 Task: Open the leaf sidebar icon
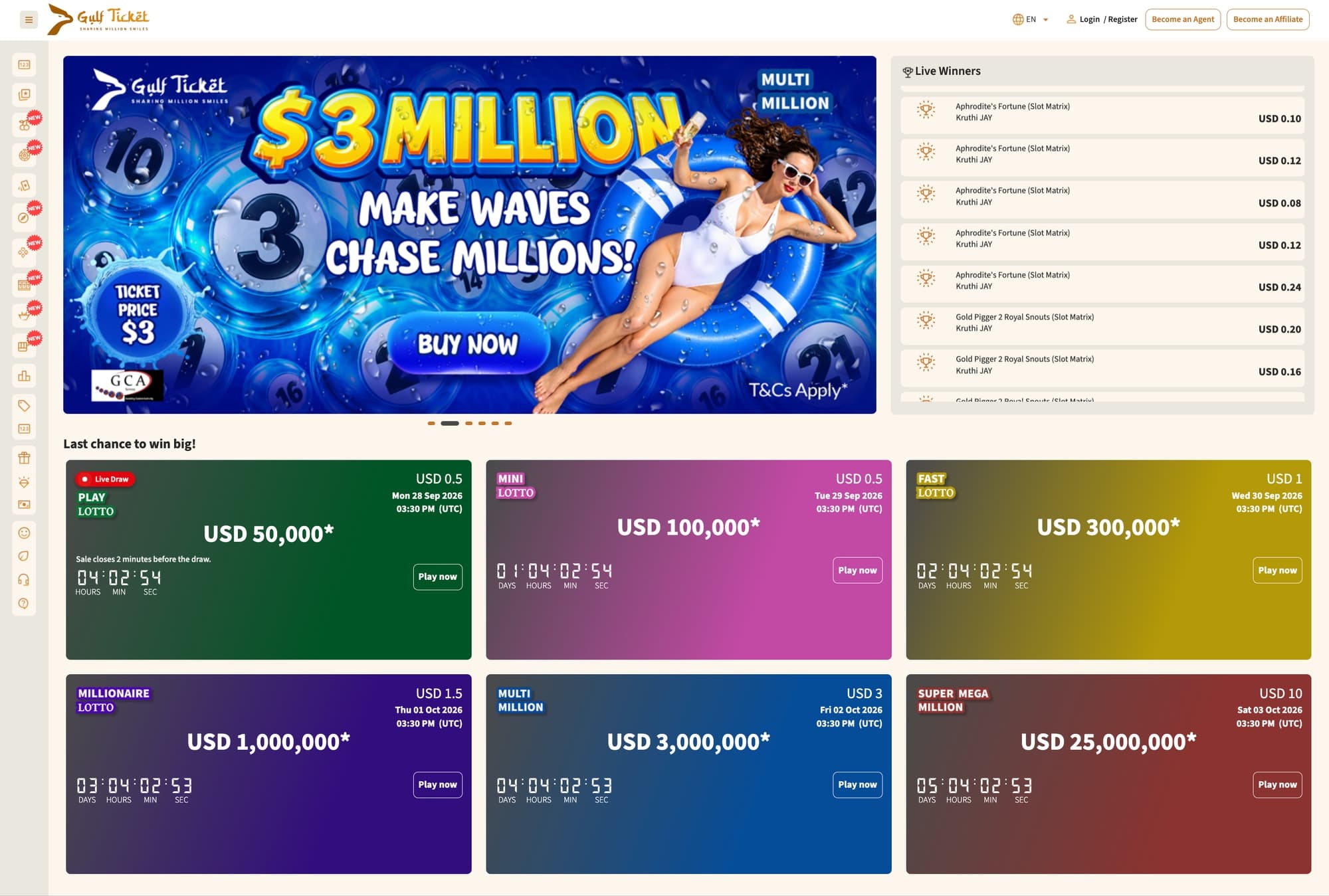coord(24,556)
